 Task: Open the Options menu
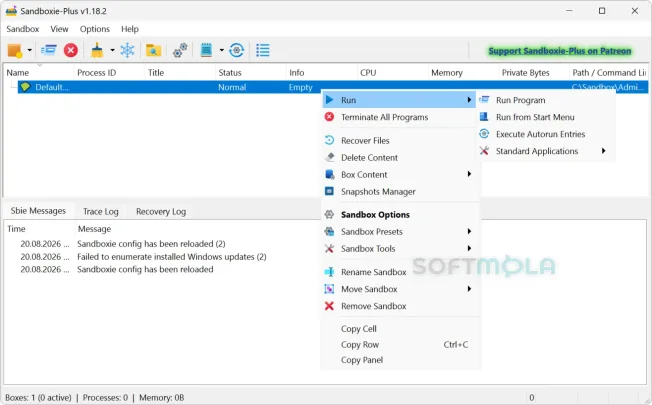(95, 29)
